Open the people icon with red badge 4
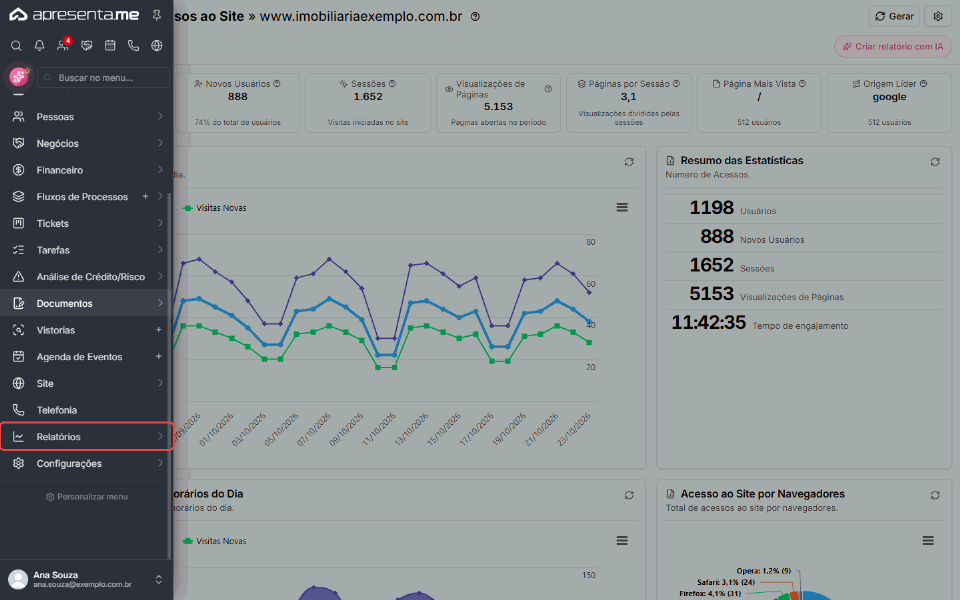This screenshot has height=600, width=960. (63, 45)
